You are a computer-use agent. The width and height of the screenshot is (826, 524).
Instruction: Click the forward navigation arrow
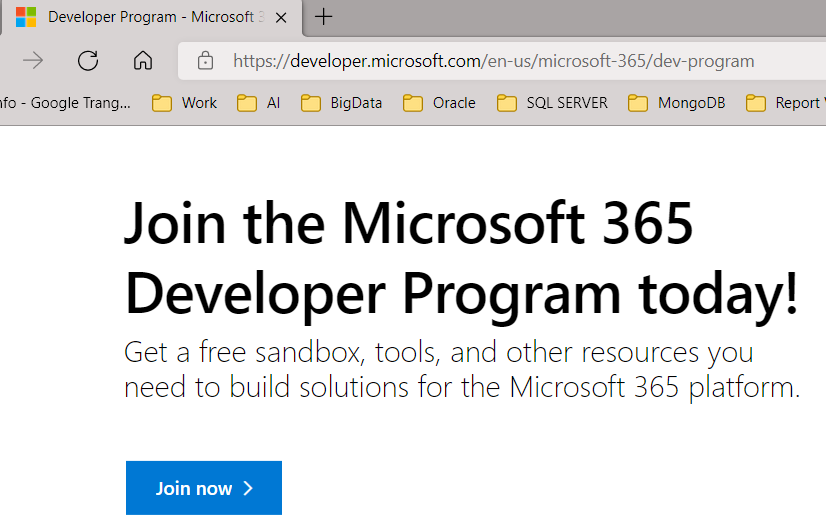[33, 61]
